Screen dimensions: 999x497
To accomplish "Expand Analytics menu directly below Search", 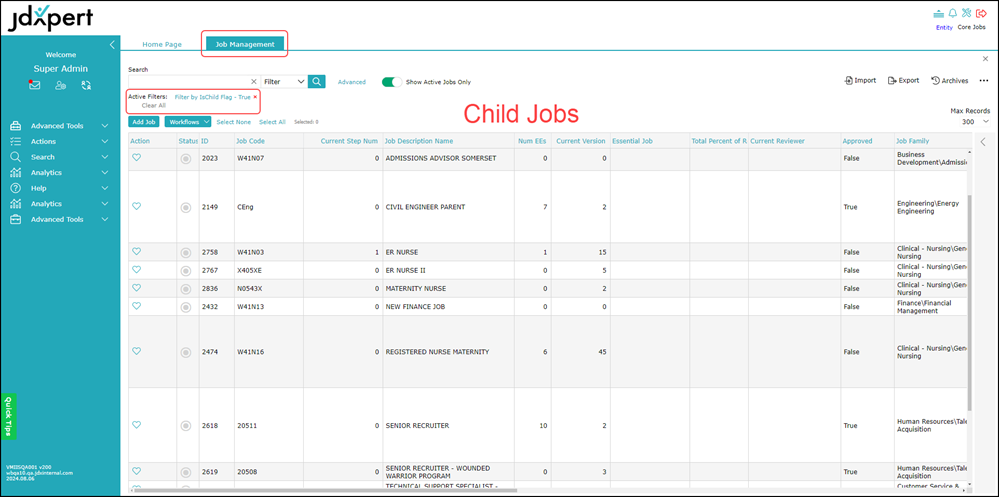I will pos(105,173).
